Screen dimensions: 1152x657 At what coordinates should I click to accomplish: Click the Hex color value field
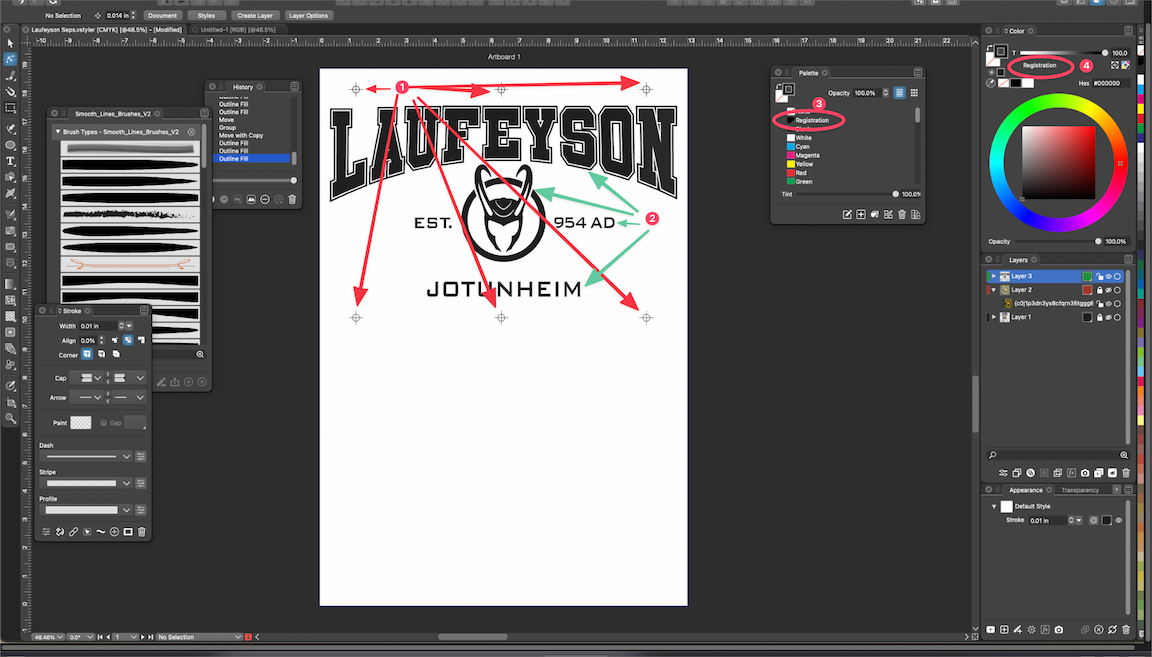pyautogui.click(x=1112, y=84)
